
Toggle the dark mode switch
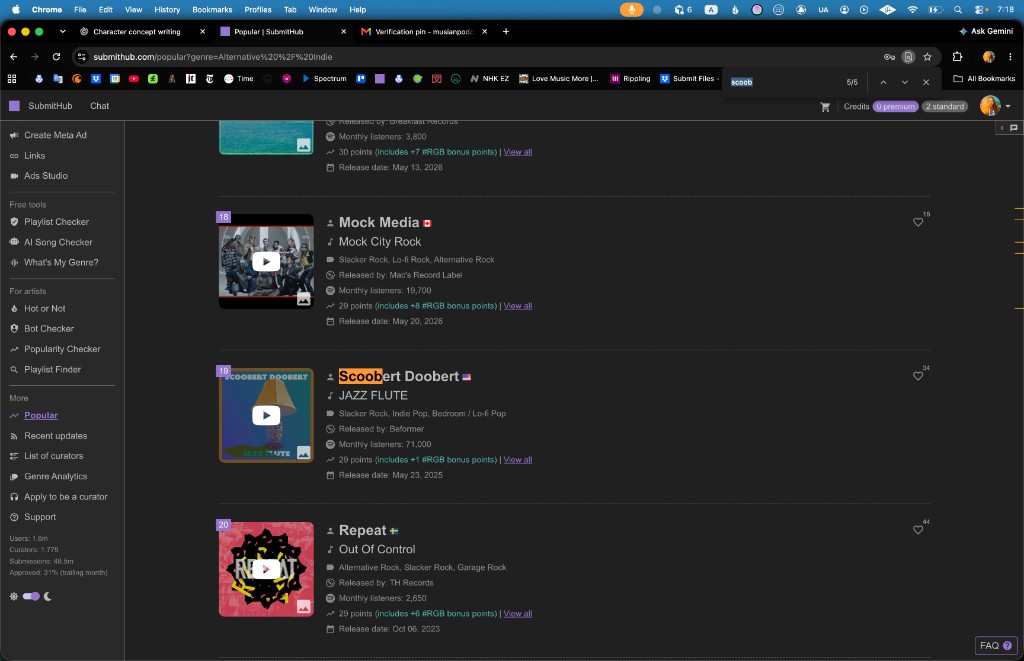[31, 596]
